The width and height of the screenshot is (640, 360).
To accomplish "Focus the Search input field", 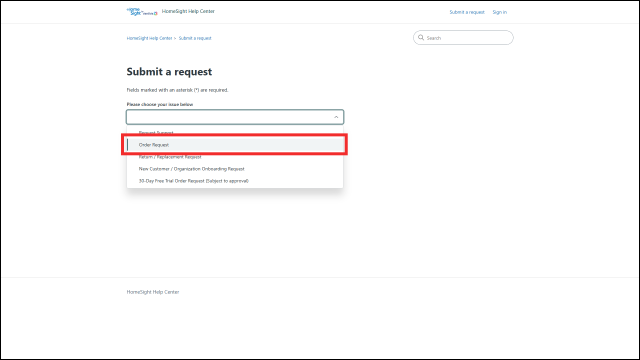I will [463, 38].
